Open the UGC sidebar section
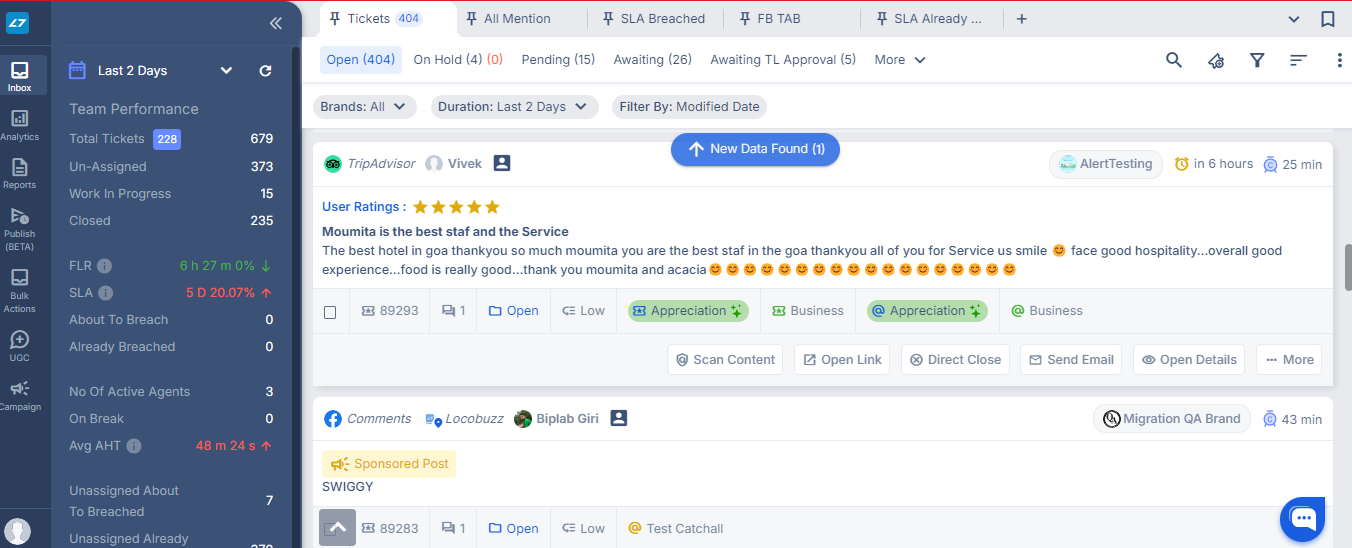The height and width of the screenshot is (548, 1352). click(20, 345)
